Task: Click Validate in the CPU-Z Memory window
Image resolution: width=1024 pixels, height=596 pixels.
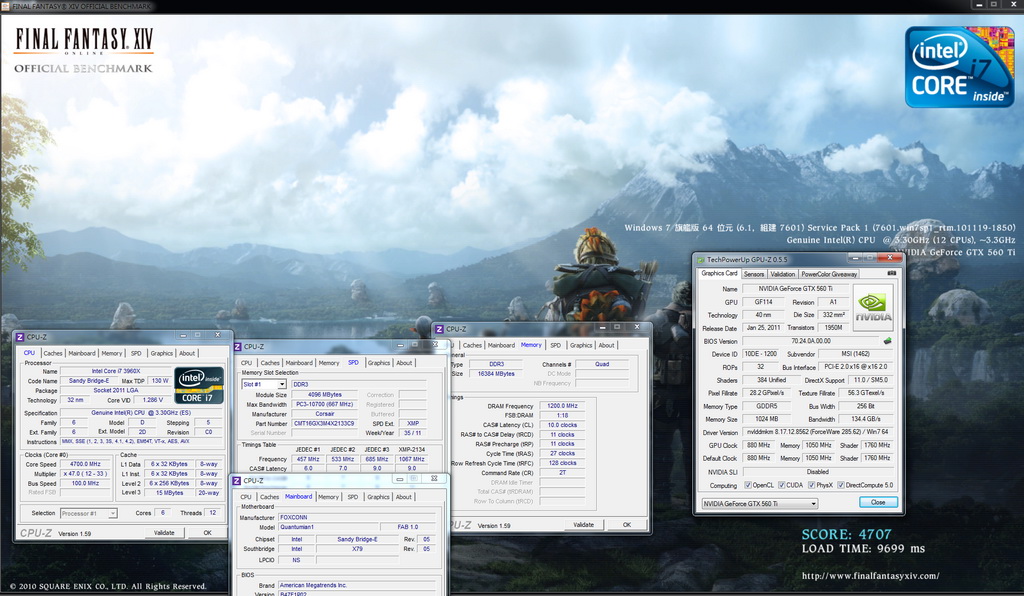Action: tap(583, 525)
